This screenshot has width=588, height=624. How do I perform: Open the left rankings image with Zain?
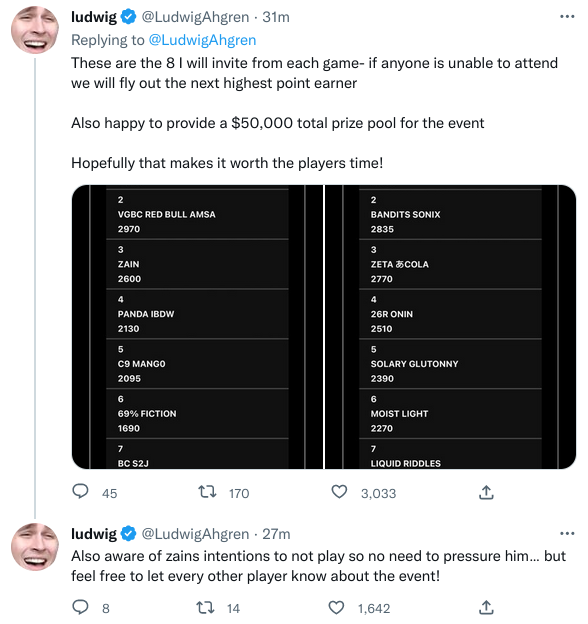(198, 327)
